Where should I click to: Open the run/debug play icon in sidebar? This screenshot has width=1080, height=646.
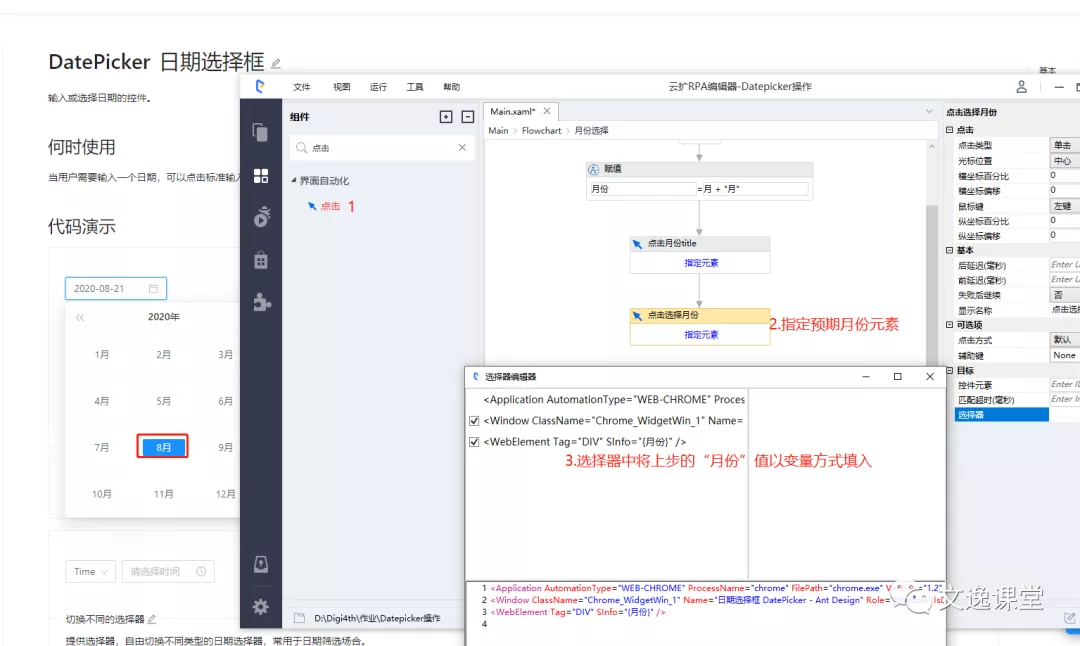(x=261, y=217)
